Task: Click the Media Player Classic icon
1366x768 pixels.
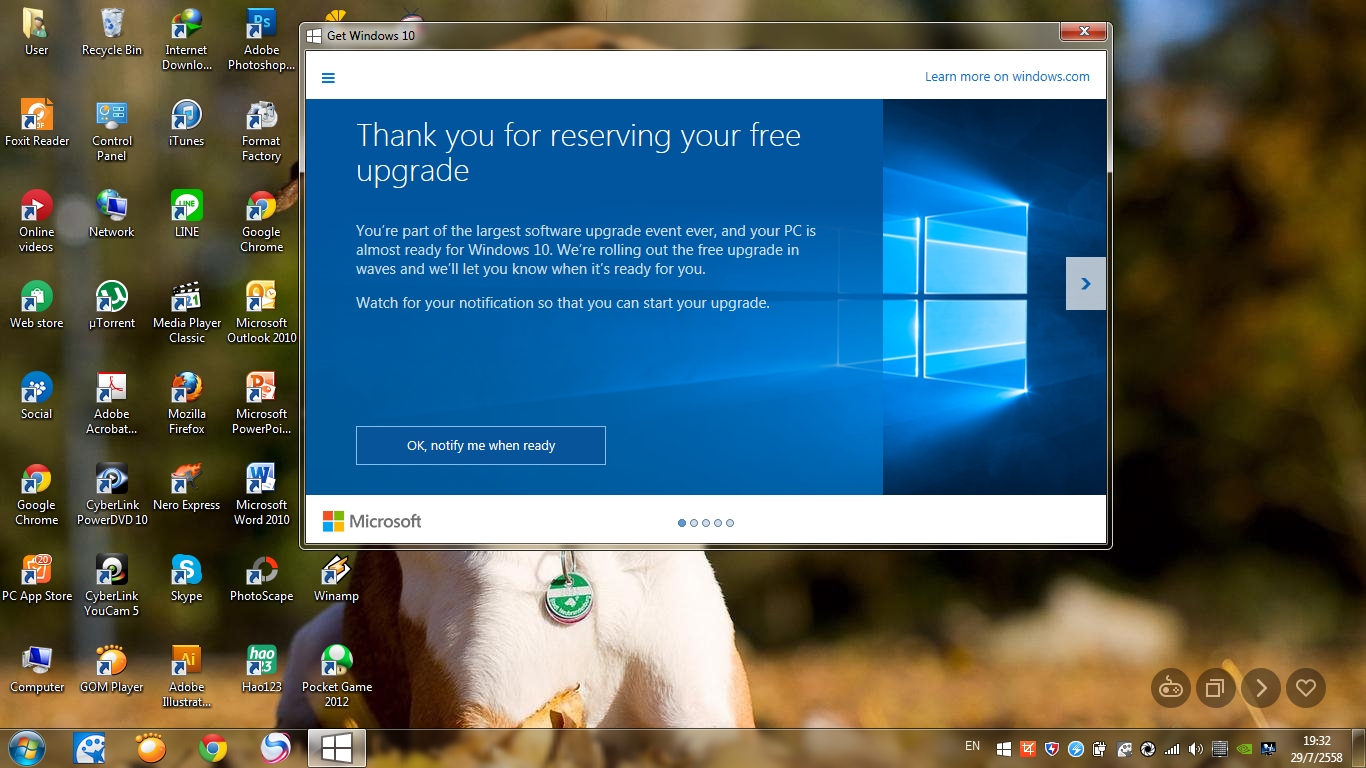Action: [x=187, y=312]
